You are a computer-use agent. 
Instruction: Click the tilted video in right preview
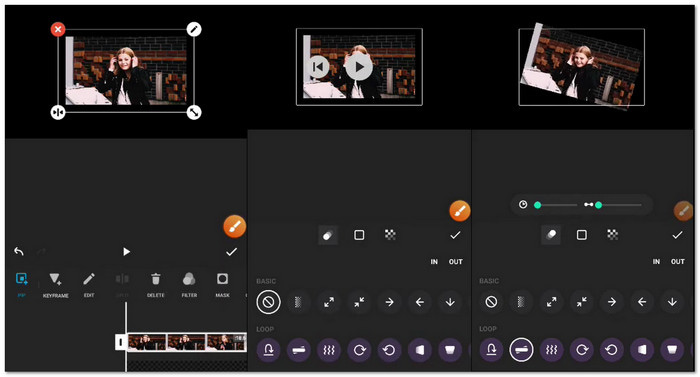[x=582, y=66]
